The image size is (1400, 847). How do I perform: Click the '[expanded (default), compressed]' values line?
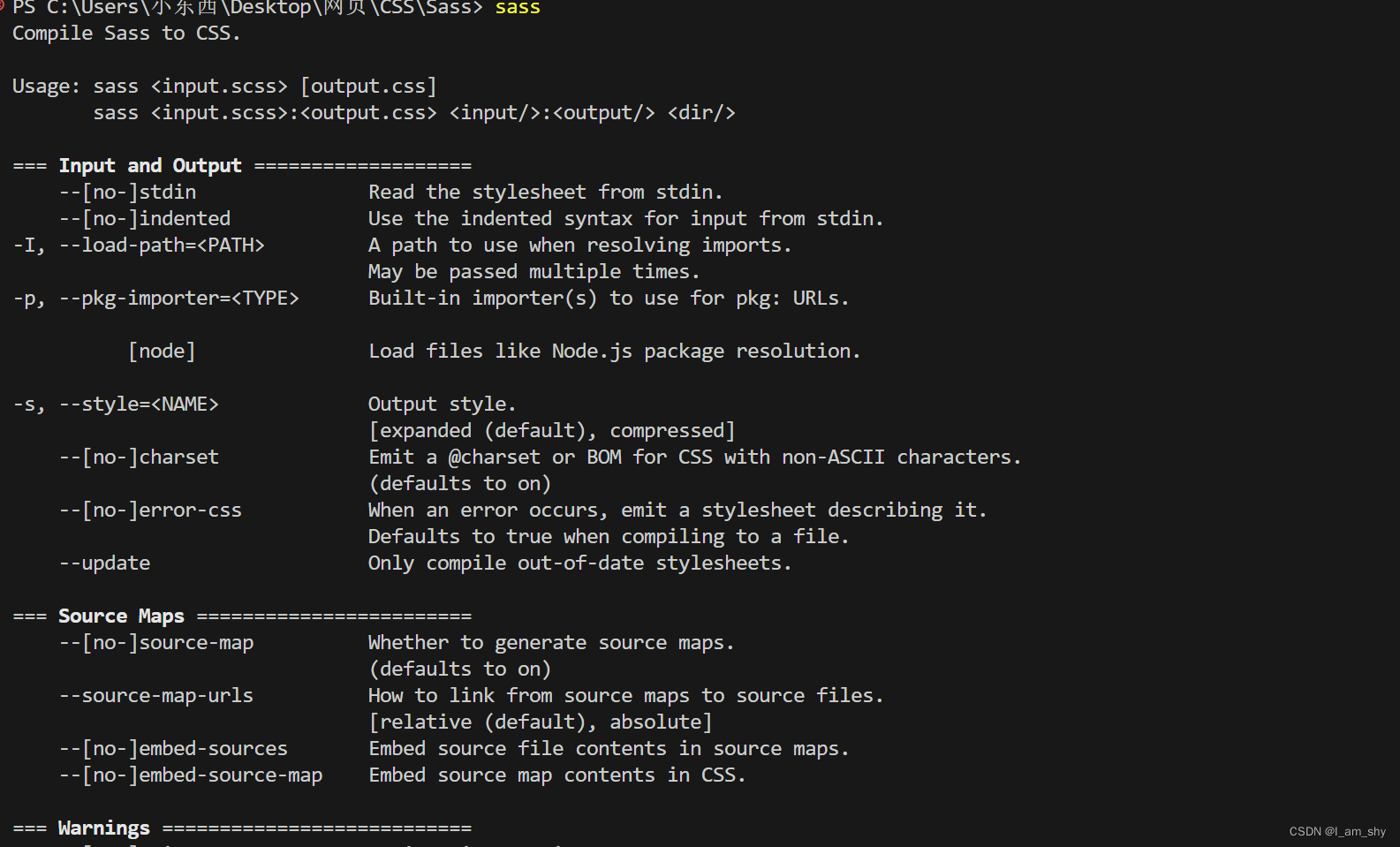tap(552, 431)
